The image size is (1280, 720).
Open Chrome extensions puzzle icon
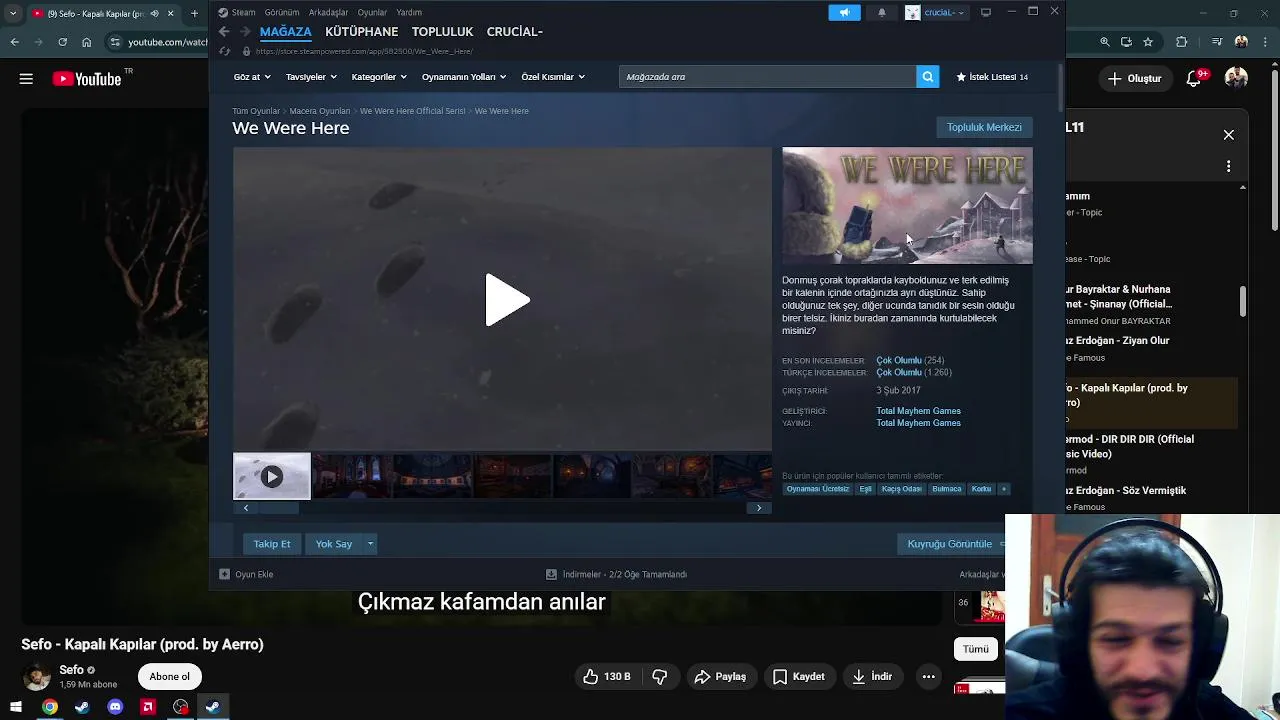[x=1182, y=42]
